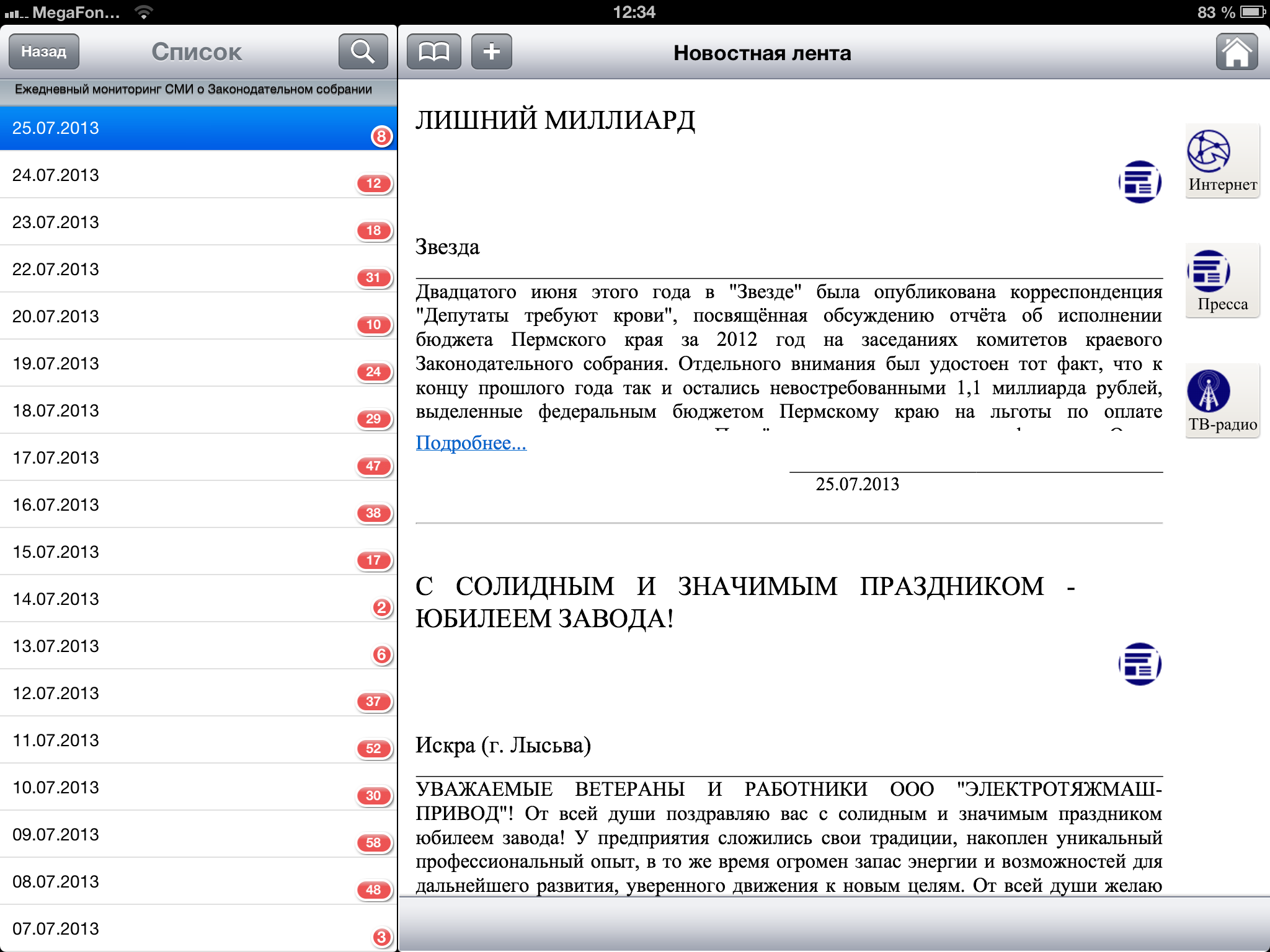Open the Подробнее... link
The image size is (1270, 952).
[x=471, y=443]
